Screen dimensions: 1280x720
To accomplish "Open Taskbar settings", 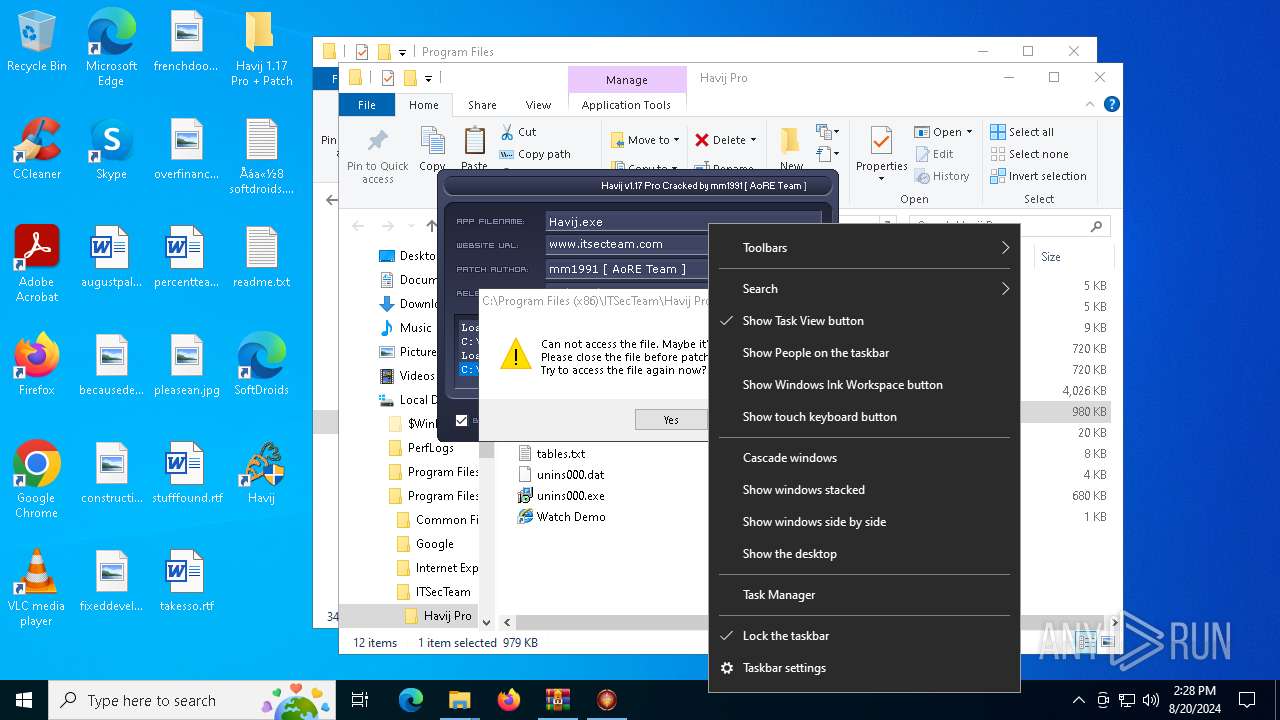I will click(x=864, y=668).
